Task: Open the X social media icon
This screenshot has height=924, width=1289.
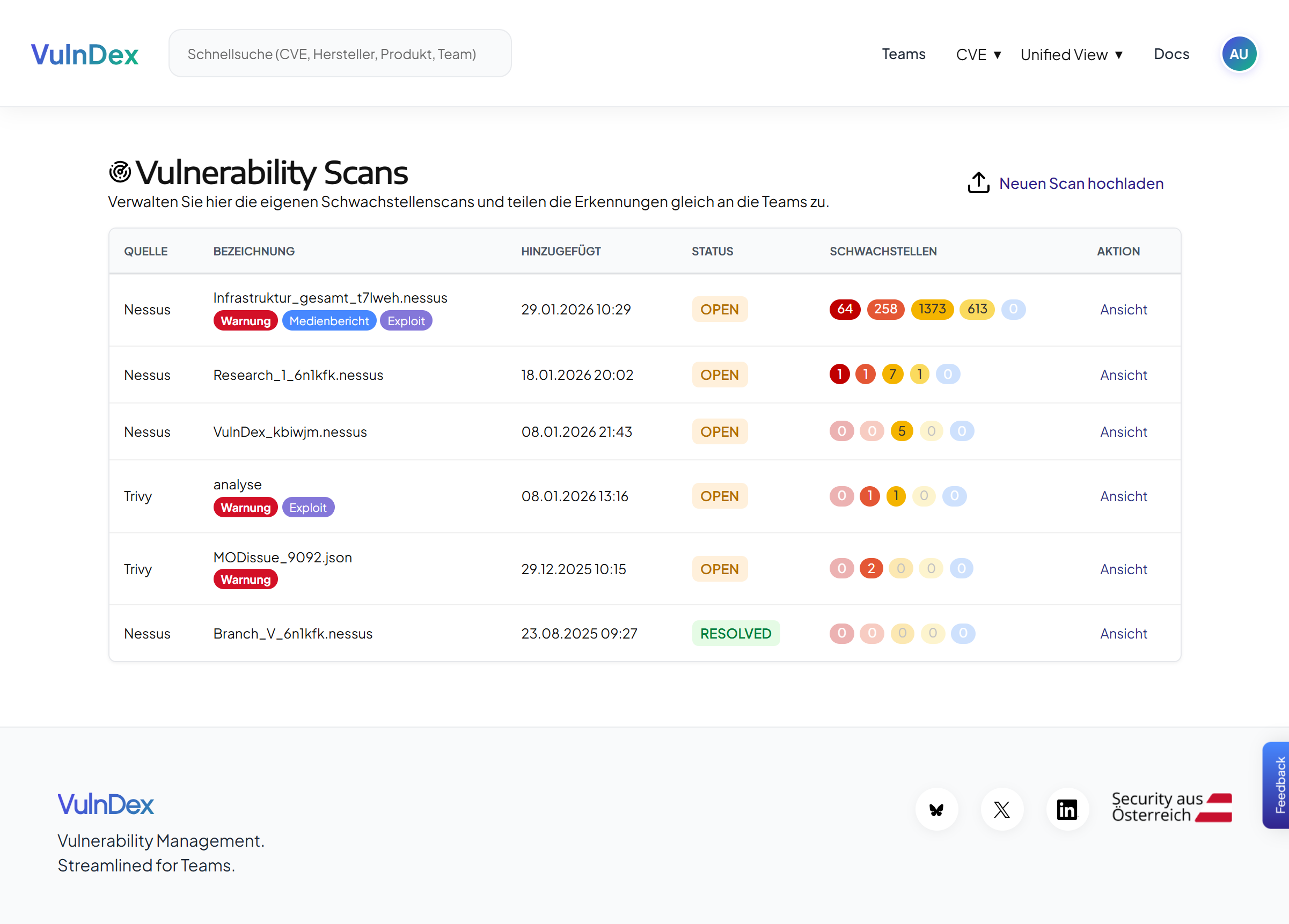Action: coord(1001,809)
